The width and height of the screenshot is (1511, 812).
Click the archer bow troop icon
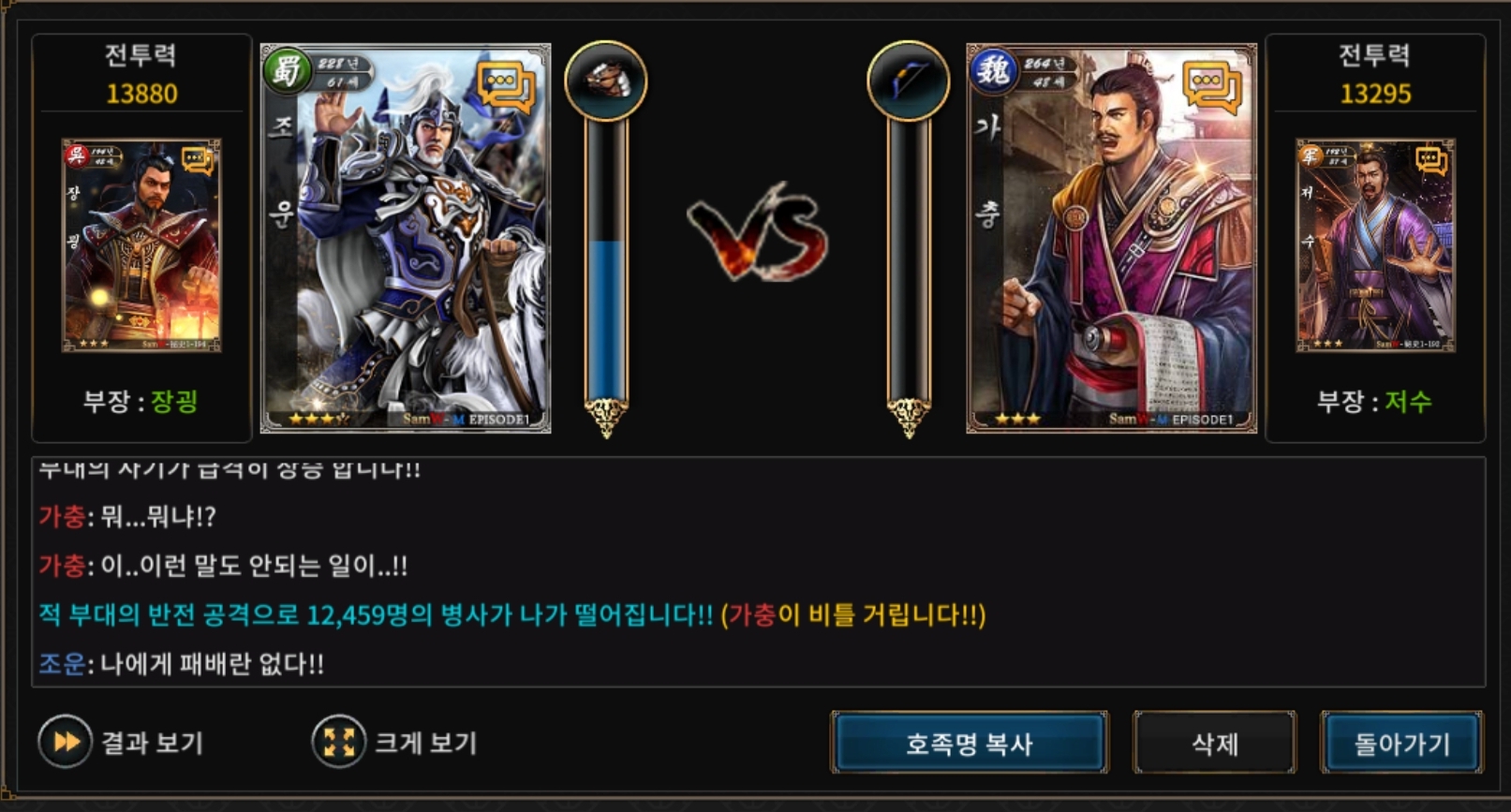click(x=909, y=81)
